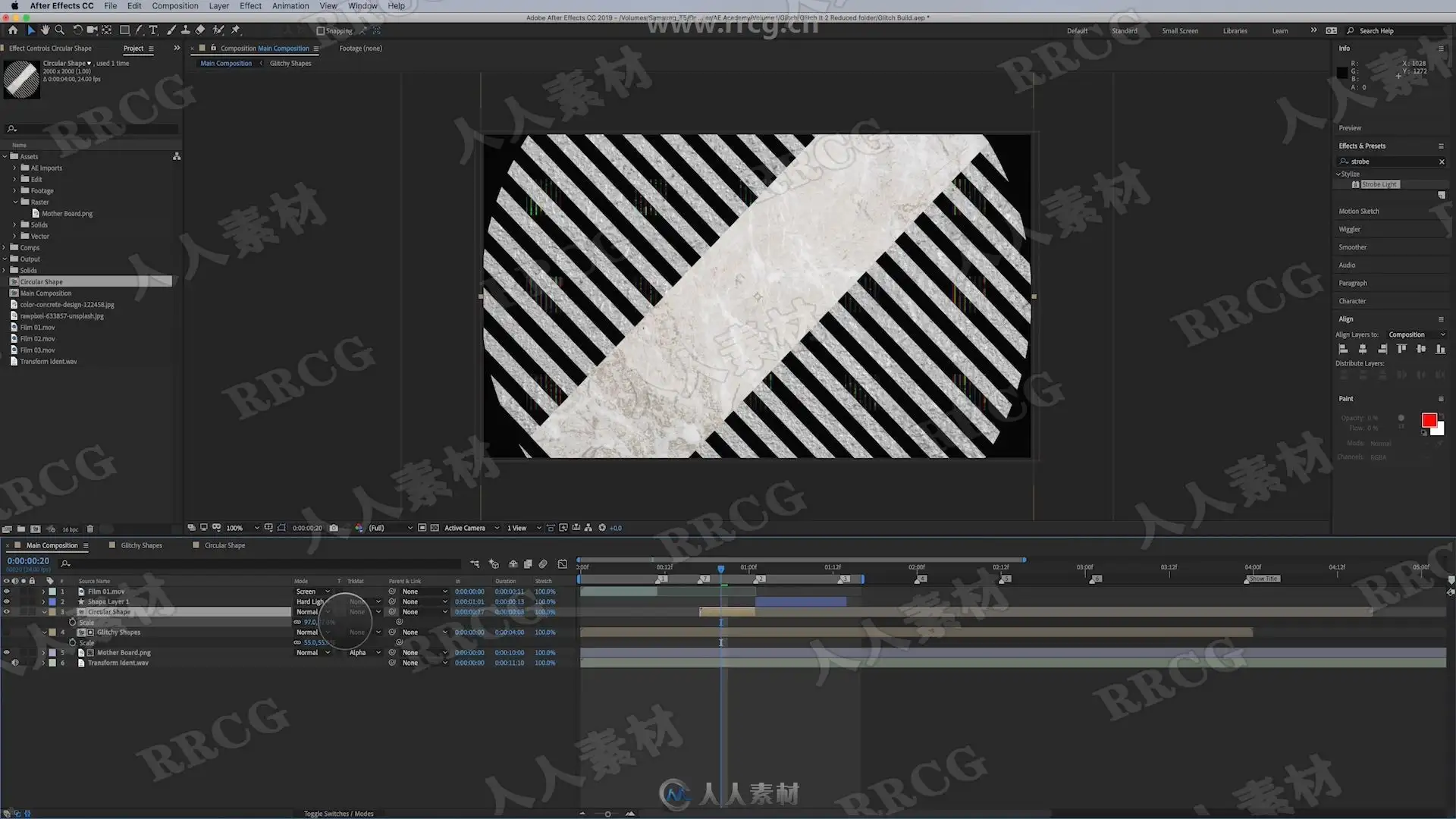Image resolution: width=1456 pixels, height=819 pixels.
Task: Click the viewer snapshot camera icon
Action: [x=334, y=528]
